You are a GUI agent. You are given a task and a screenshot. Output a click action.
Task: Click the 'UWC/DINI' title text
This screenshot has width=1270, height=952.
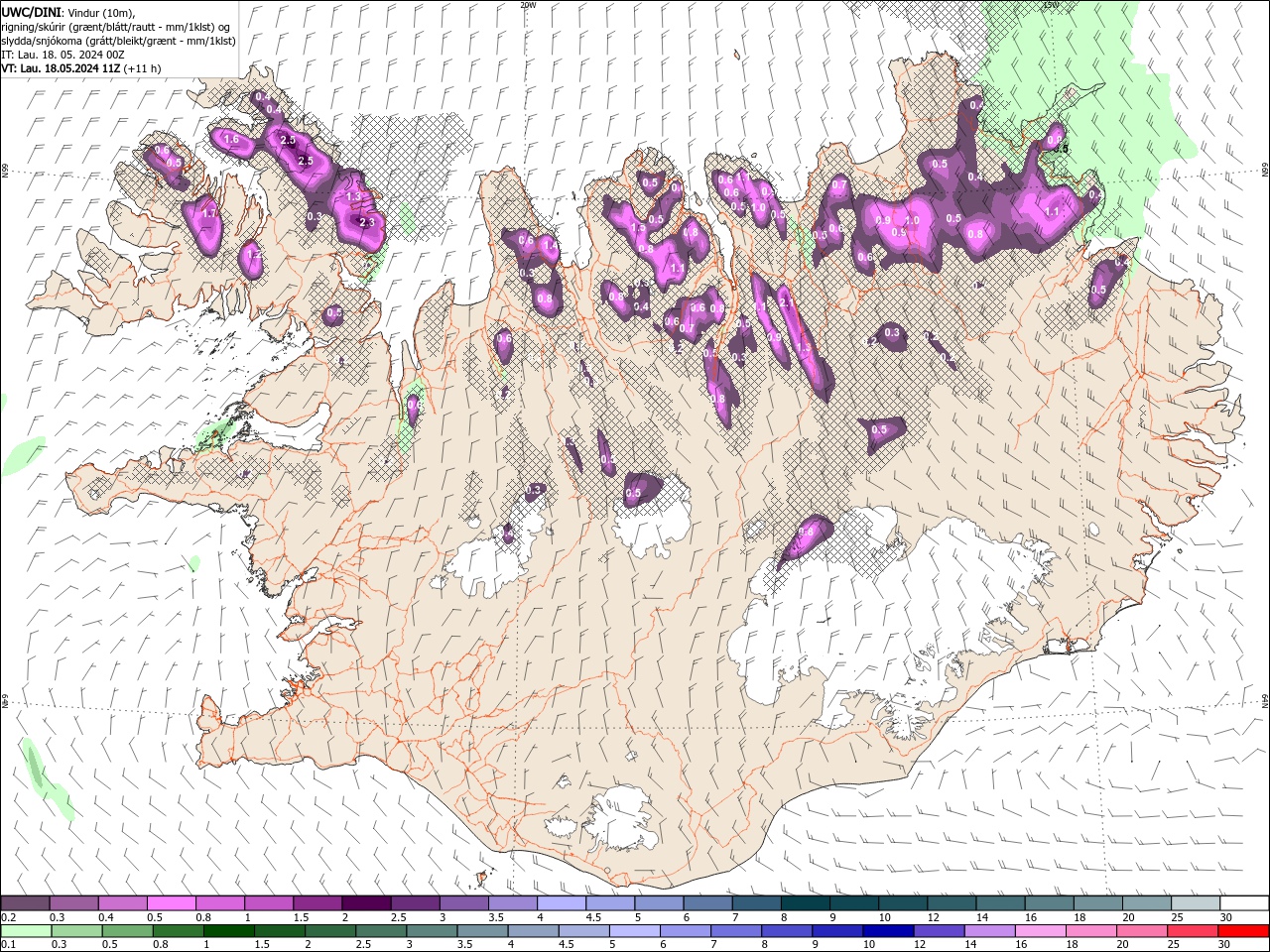32,11
